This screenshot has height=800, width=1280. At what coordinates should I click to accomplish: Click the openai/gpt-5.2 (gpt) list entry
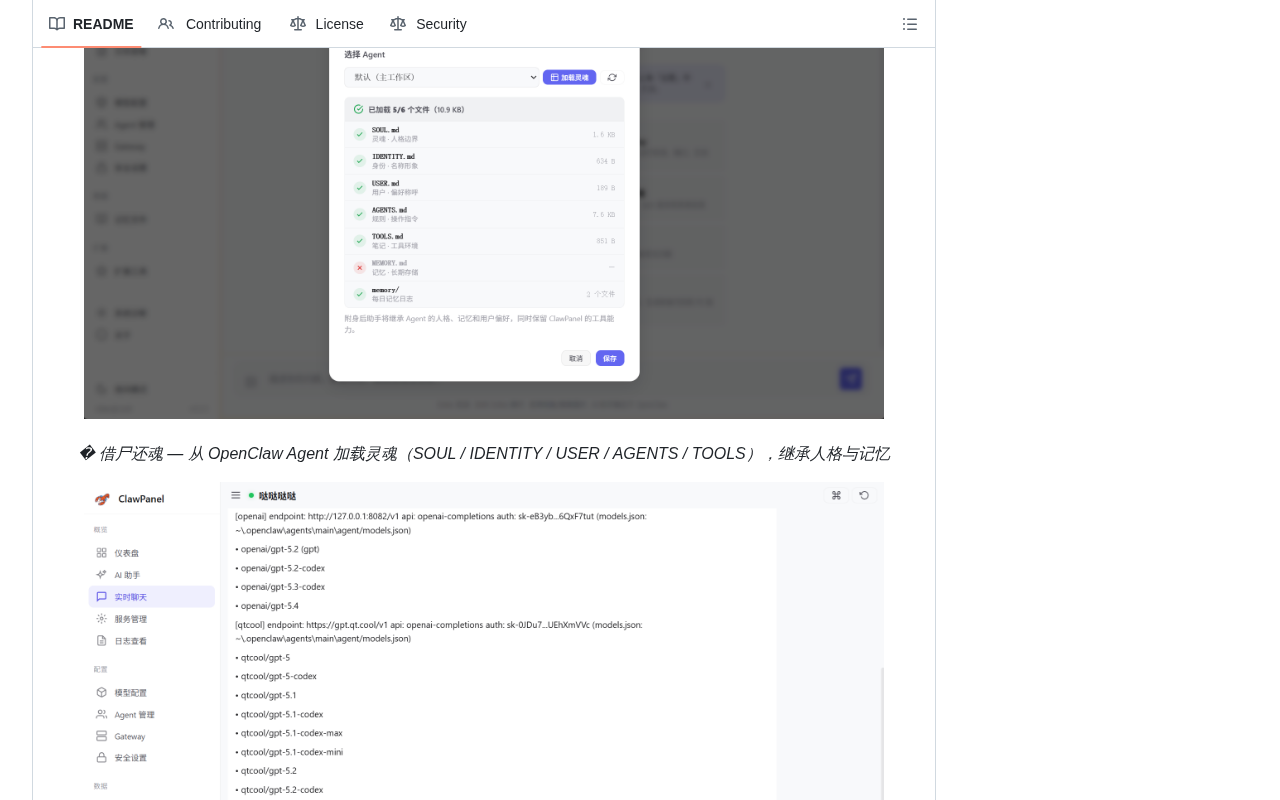click(x=278, y=549)
